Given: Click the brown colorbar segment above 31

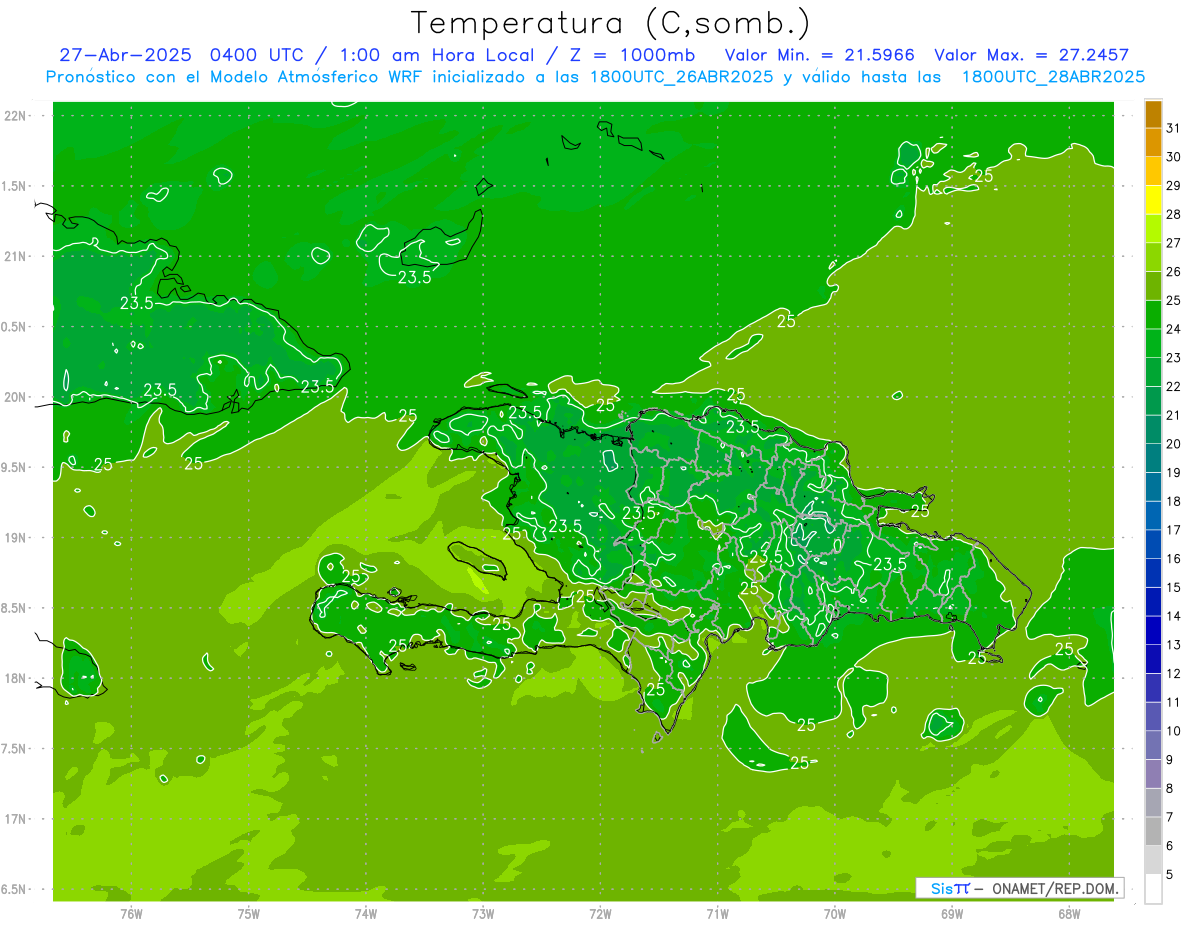Looking at the screenshot, I should [x=1153, y=115].
